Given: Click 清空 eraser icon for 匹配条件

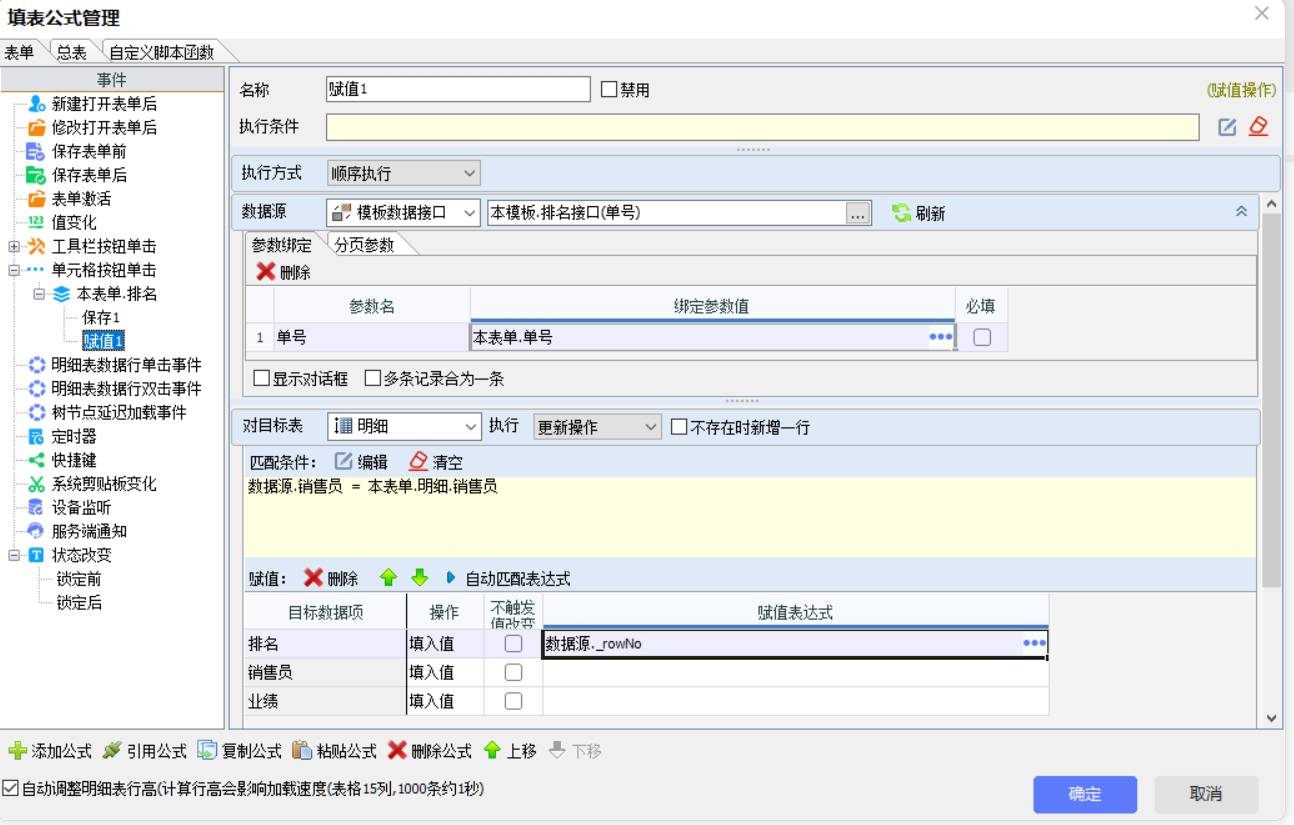Looking at the screenshot, I should [419, 462].
